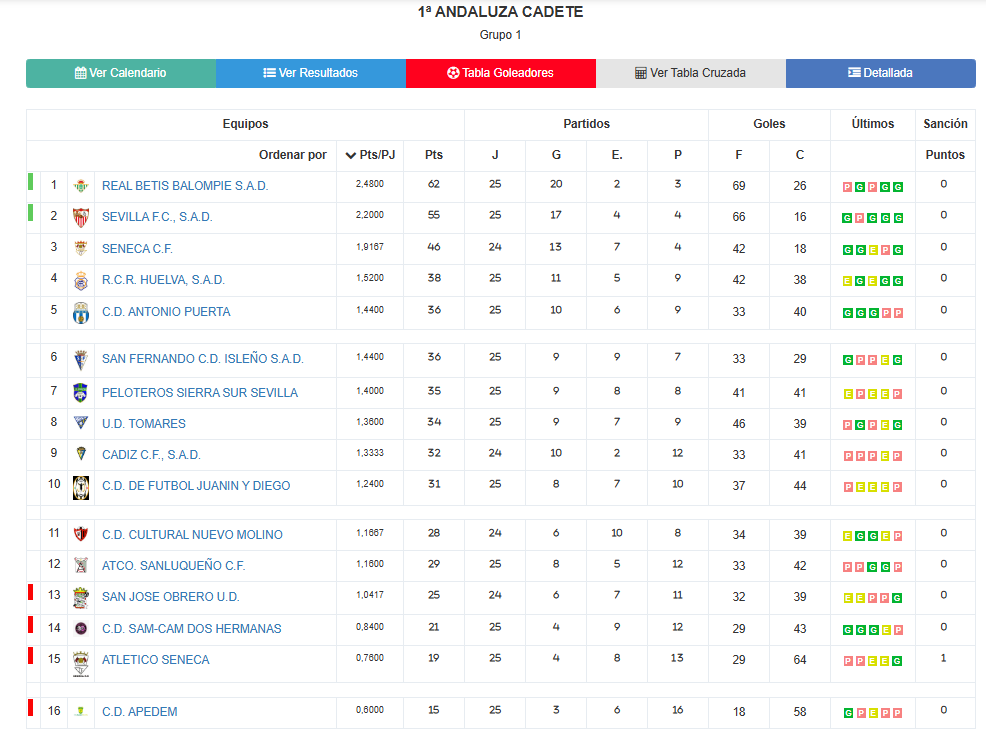The height and width of the screenshot is (731, 986).
Task: Open CADIZ C.F., S.A.D. team link
Action: 151,455
